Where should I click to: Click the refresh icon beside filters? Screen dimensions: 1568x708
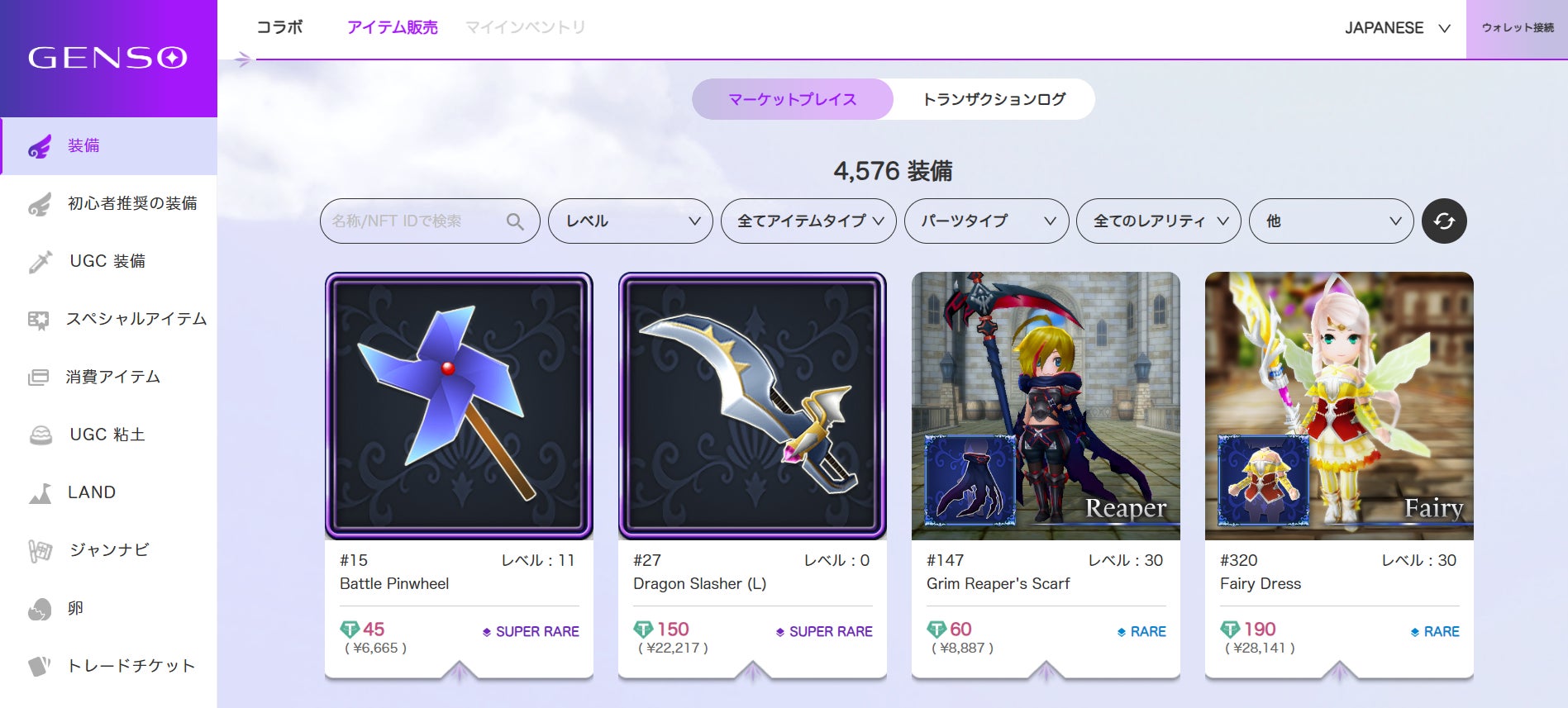pos(1444,221)
